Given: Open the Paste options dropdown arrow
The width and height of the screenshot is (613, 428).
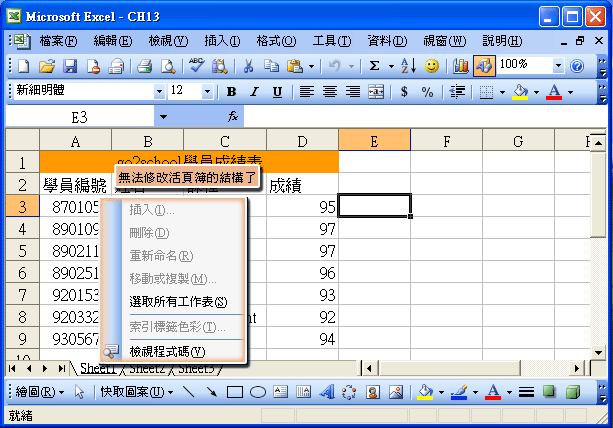Looking at the screenshot, I should click(312, 66).
